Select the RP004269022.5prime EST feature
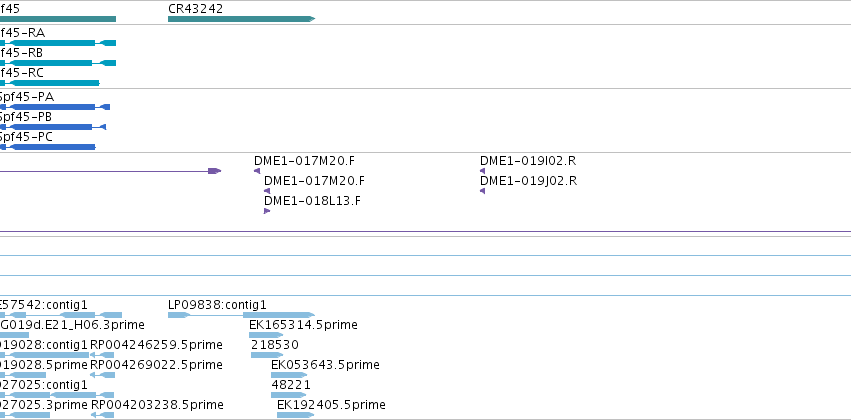The height and width of the screenshot is (420, 851). coord(102,375)
